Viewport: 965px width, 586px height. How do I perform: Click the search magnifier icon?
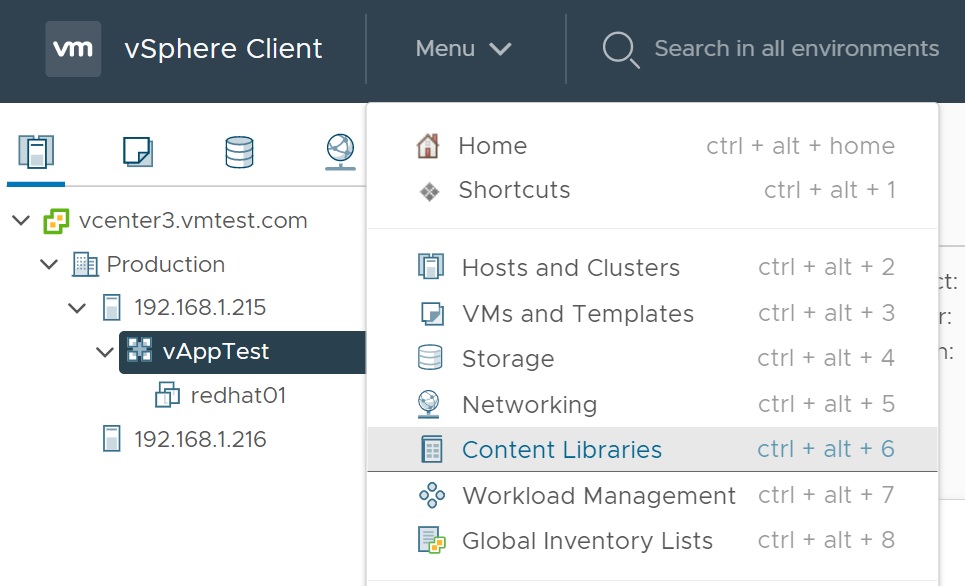[x=620, y=49]
